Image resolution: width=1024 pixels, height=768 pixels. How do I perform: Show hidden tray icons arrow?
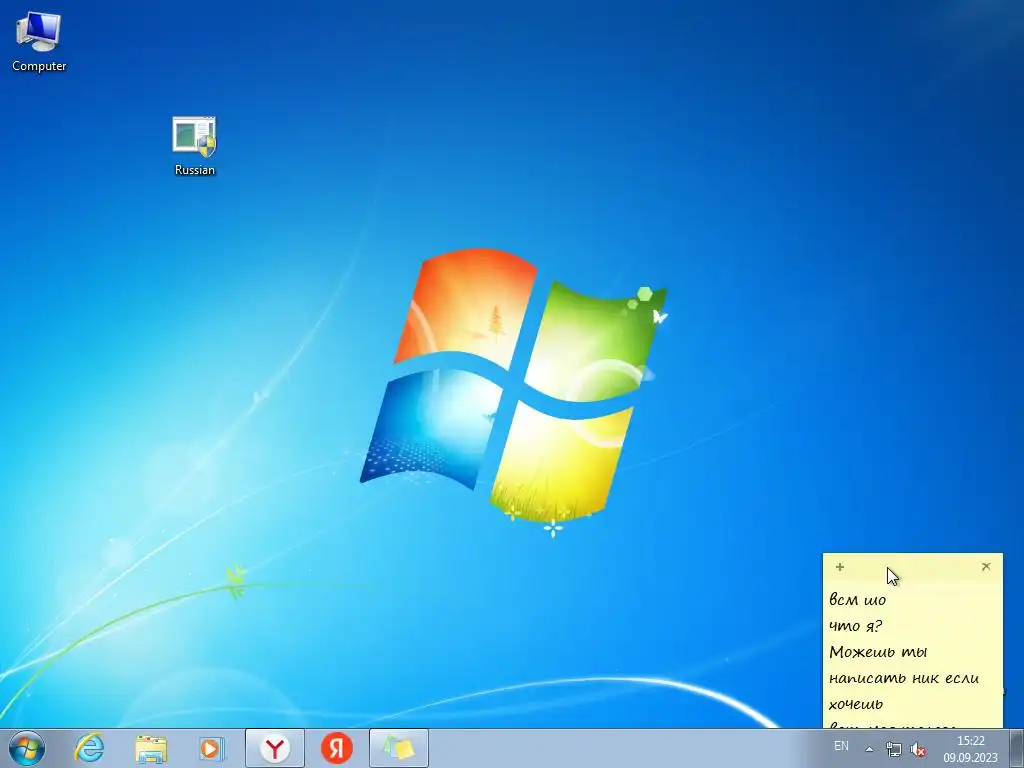point(869,749)
